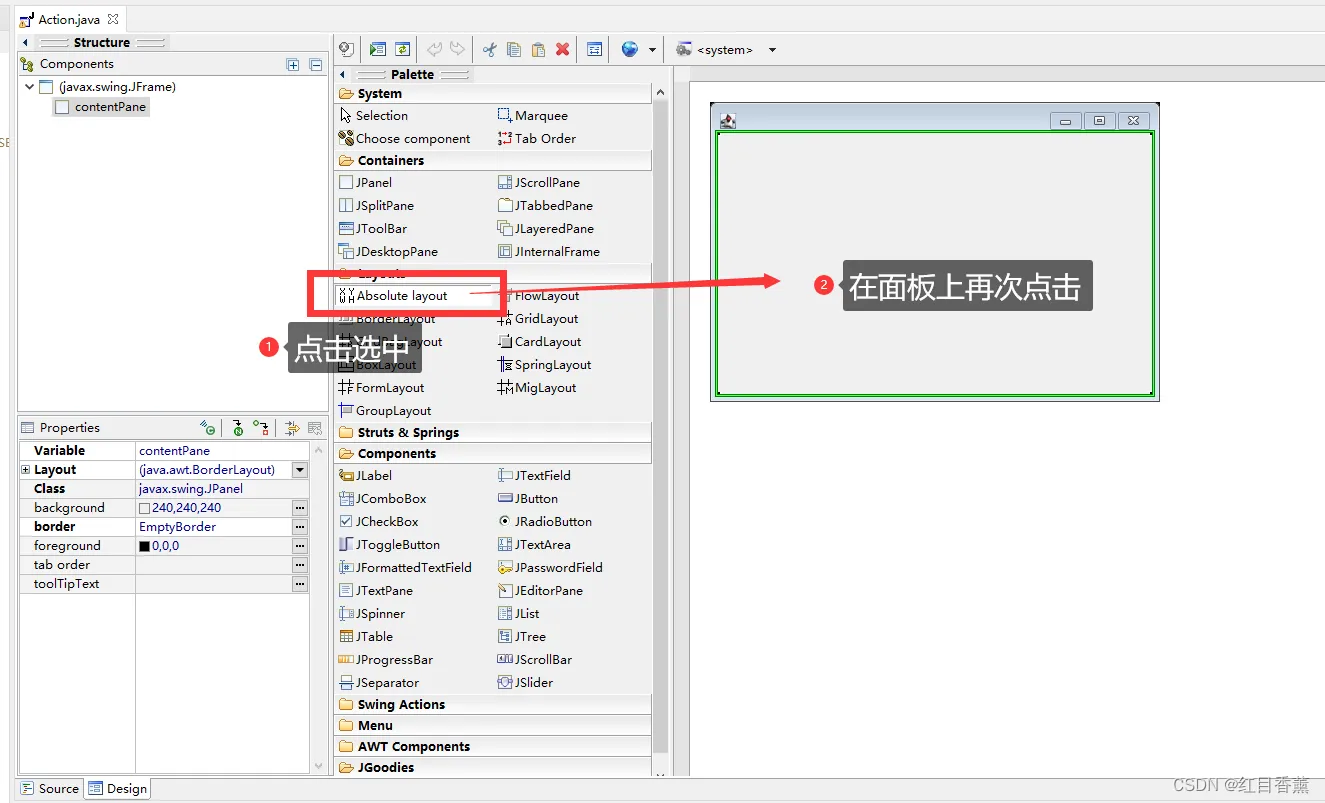The height and width of the screenshot is (803, 1325).
Task: Close the Action.java editor tab
Action: [113, 19]
